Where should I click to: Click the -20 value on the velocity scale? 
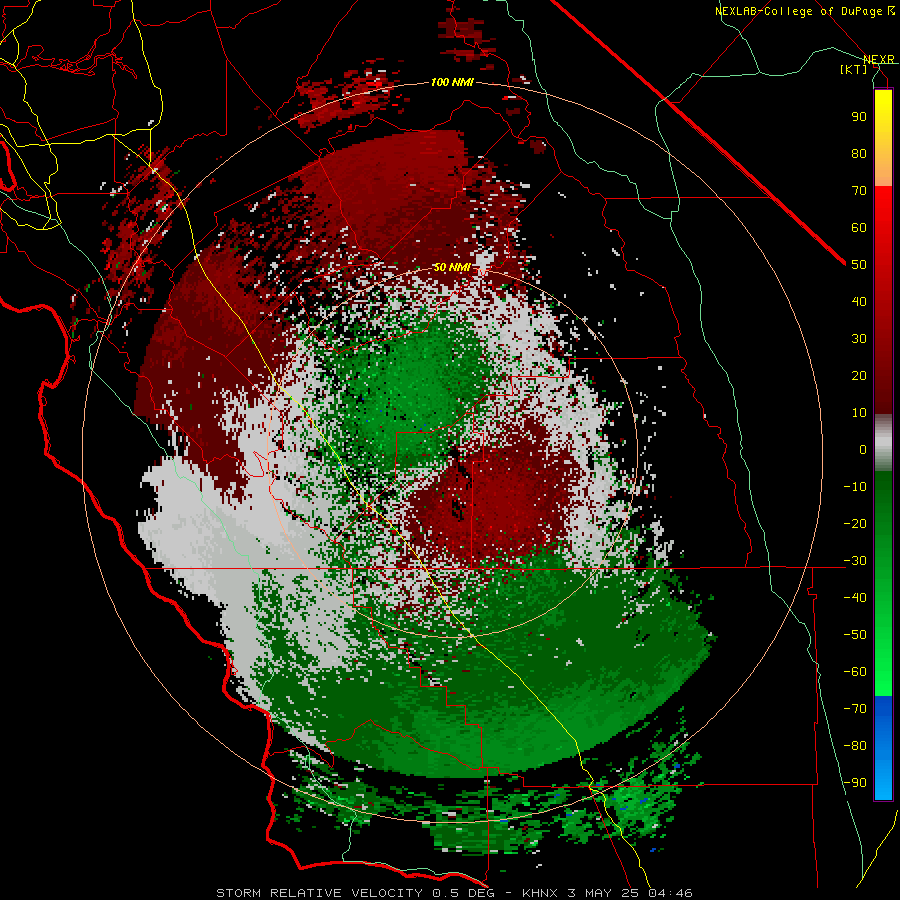tap(855, 524)
